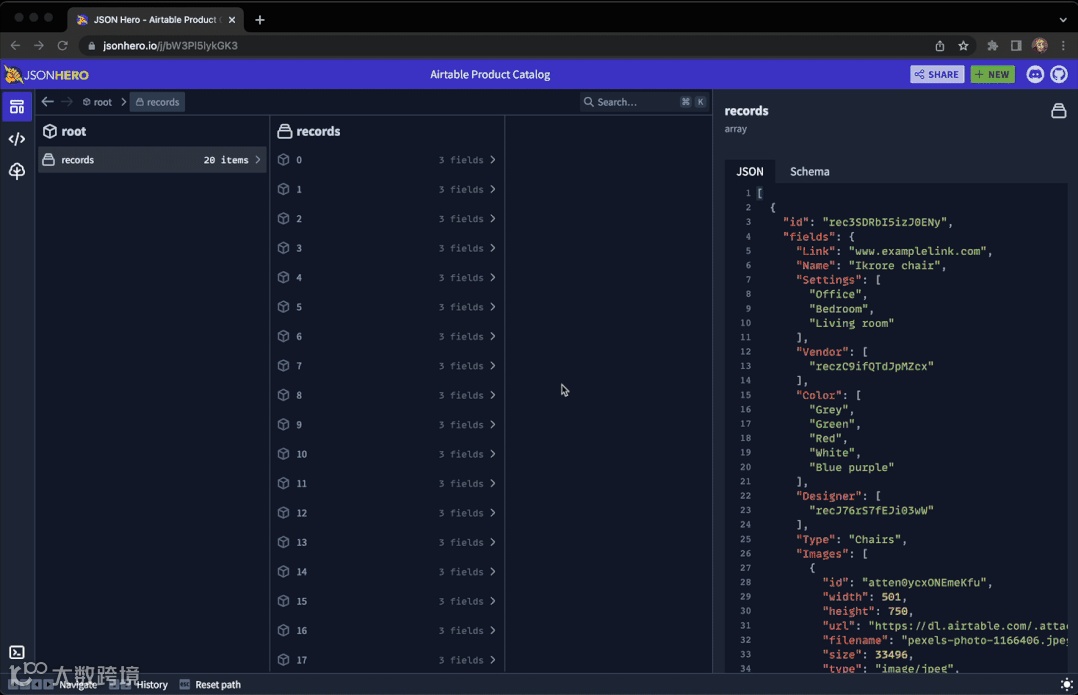This screenshot has width=1078, height=695.
Task: Click the SHARE button
Action: pos(937,74)
